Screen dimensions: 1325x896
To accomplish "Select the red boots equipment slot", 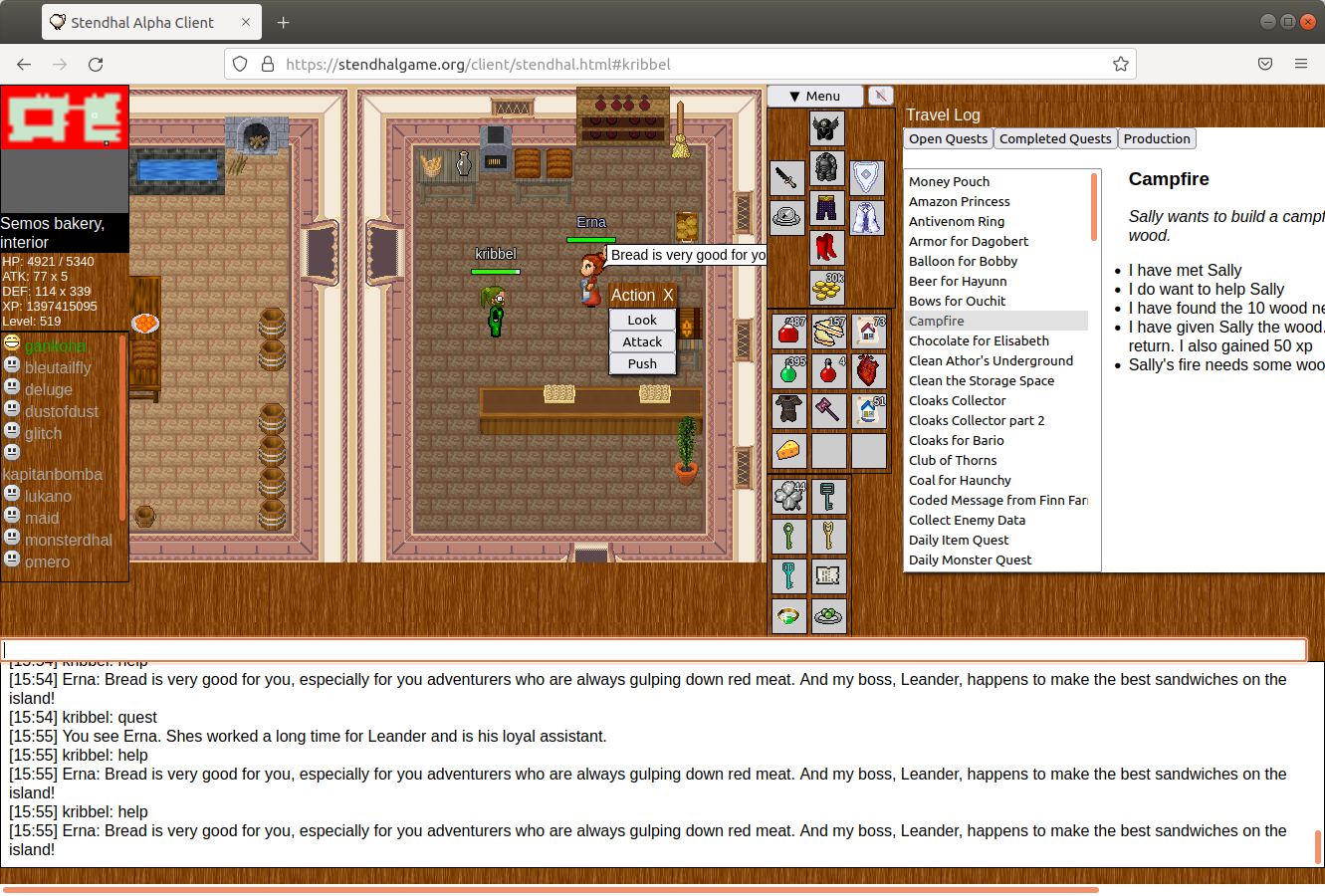I will (x=826, y=248).
